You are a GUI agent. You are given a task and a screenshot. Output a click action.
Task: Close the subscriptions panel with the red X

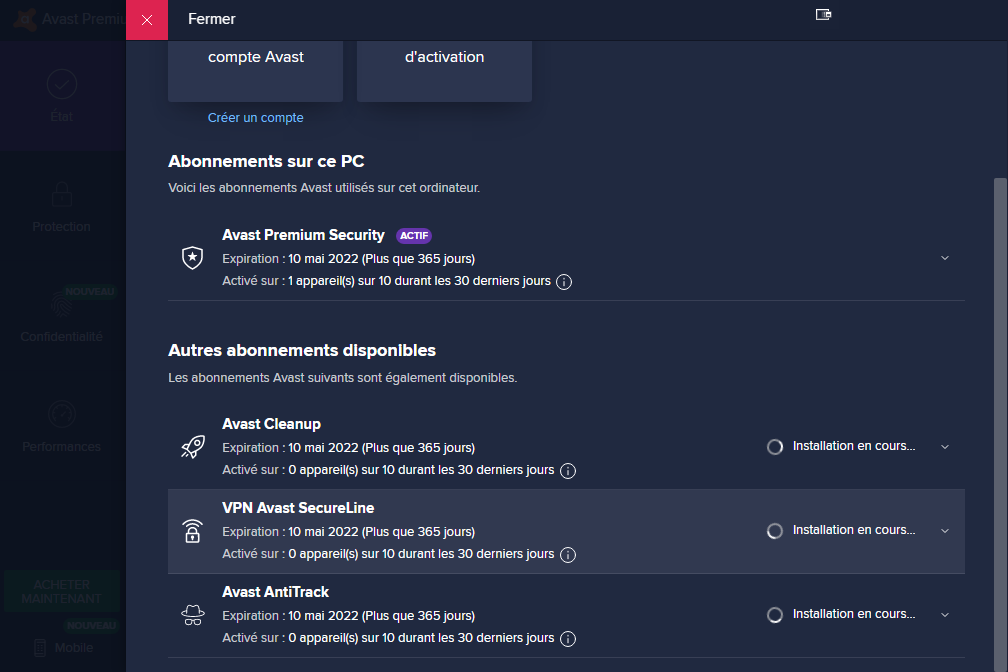coord(147,20)
